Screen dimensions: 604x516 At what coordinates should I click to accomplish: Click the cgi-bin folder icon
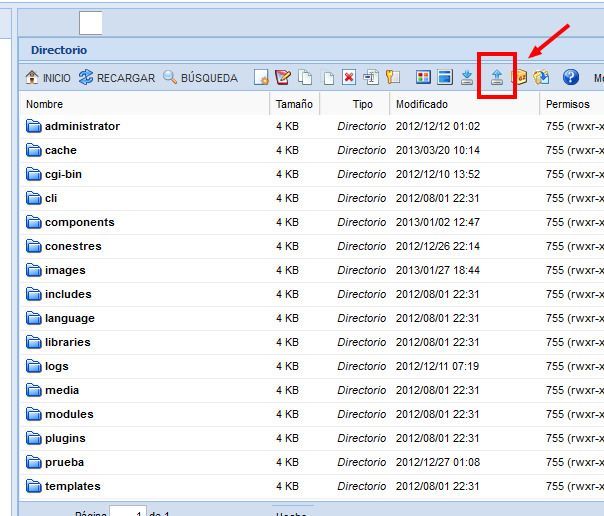34,174
